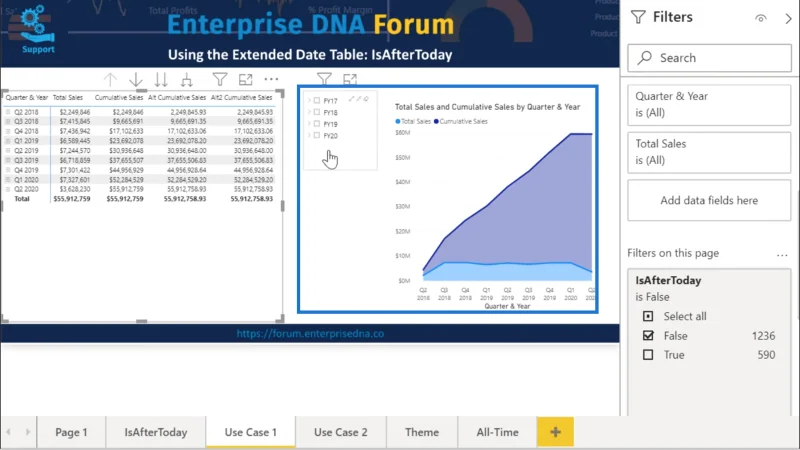Check the FY19 slicer box
The height and width of the screenshot is (450, 800).
[317, 124]
